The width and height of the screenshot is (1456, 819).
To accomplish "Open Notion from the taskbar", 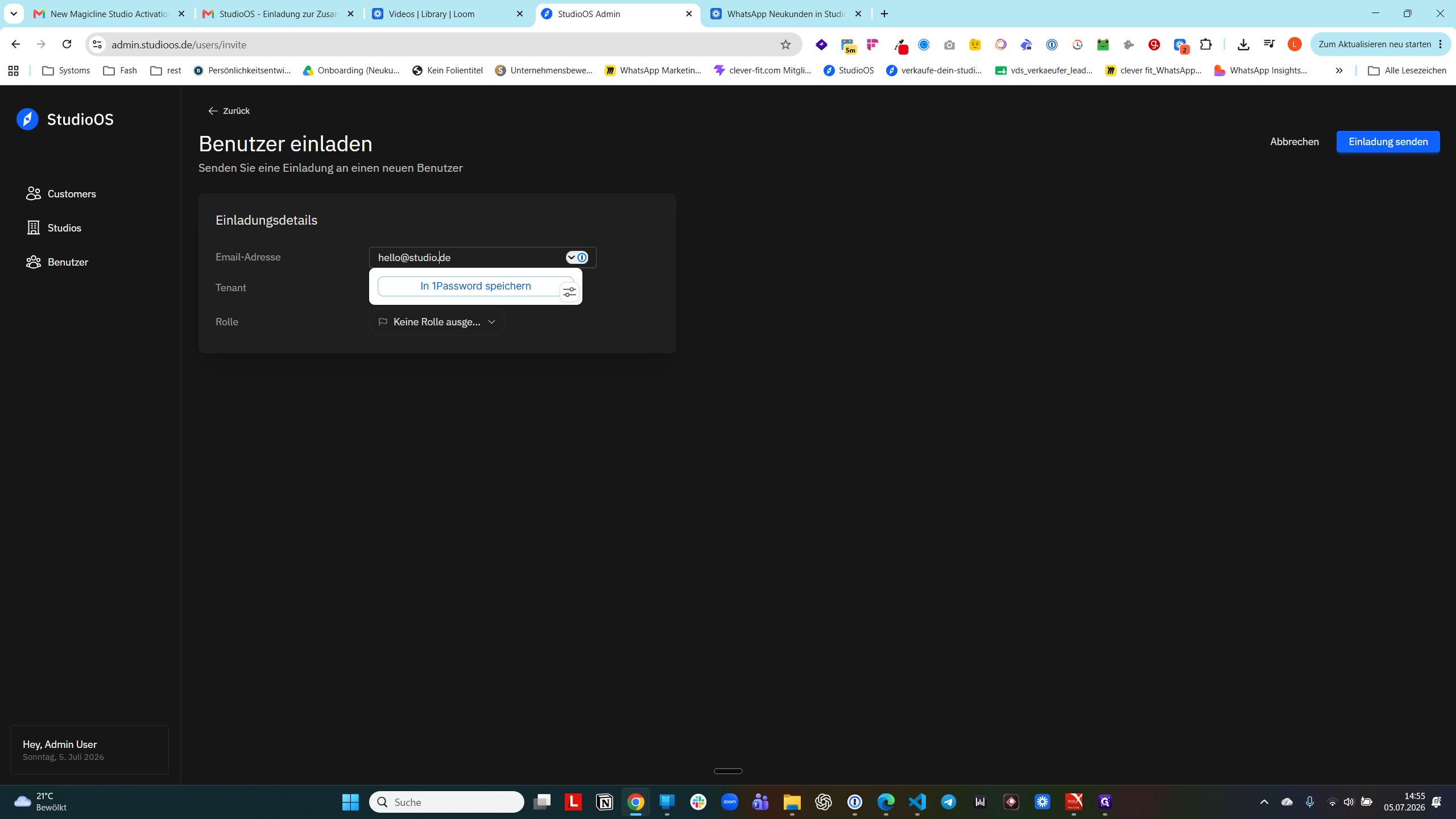I will (x=604, y=802).
